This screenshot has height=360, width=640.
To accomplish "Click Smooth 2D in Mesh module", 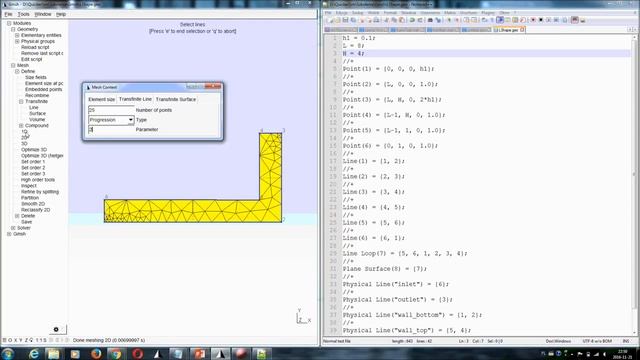I will (x=33, y=204).
